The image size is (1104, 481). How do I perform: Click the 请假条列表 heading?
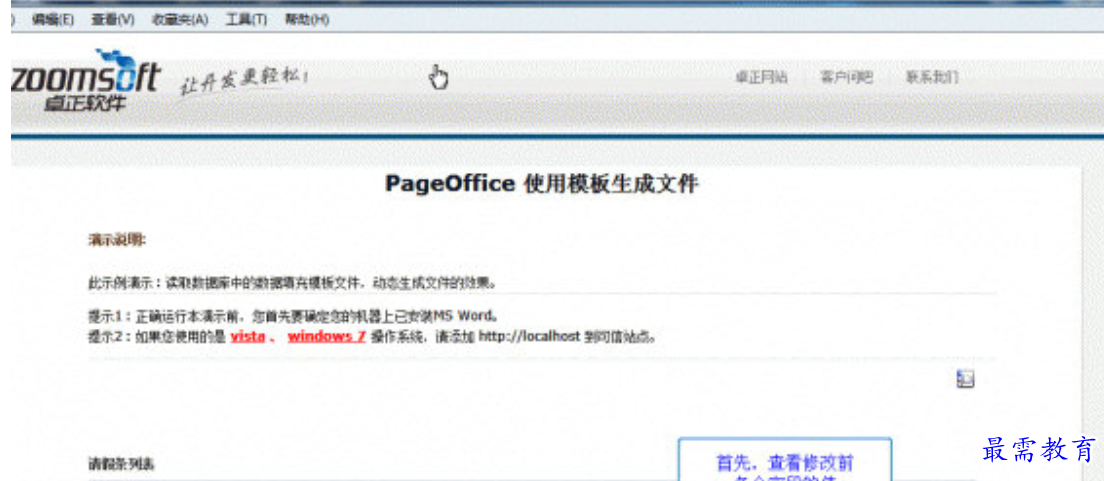[x=121, y=465]
